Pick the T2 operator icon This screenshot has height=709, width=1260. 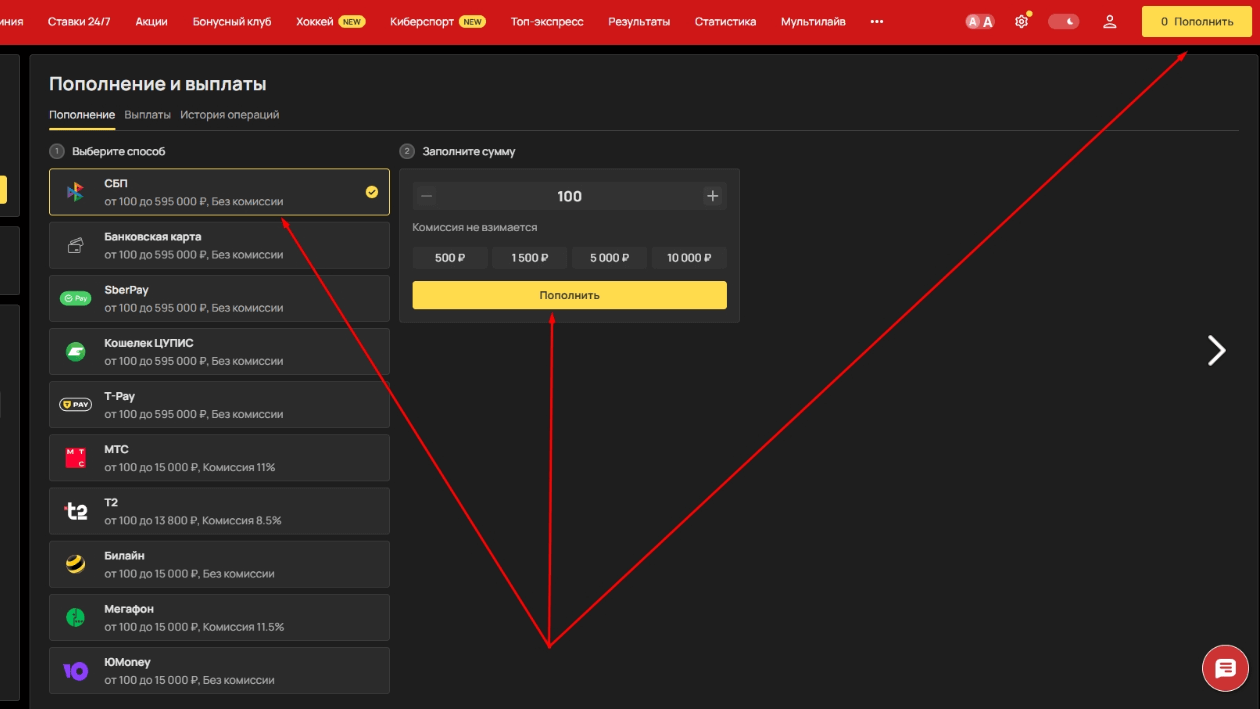76,511
